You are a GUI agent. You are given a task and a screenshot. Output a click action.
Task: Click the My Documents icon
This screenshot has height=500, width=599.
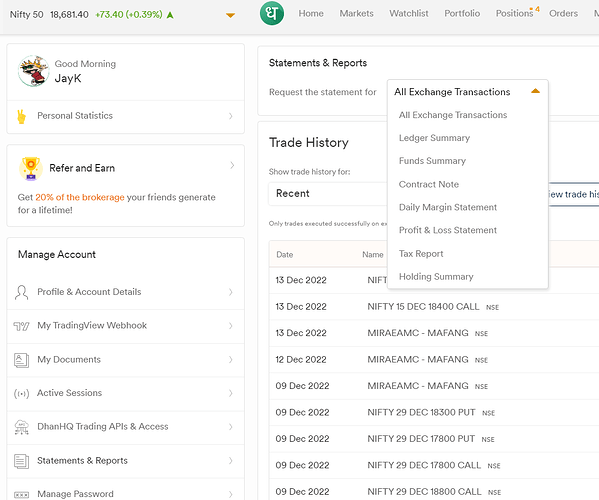pos(21,360)
